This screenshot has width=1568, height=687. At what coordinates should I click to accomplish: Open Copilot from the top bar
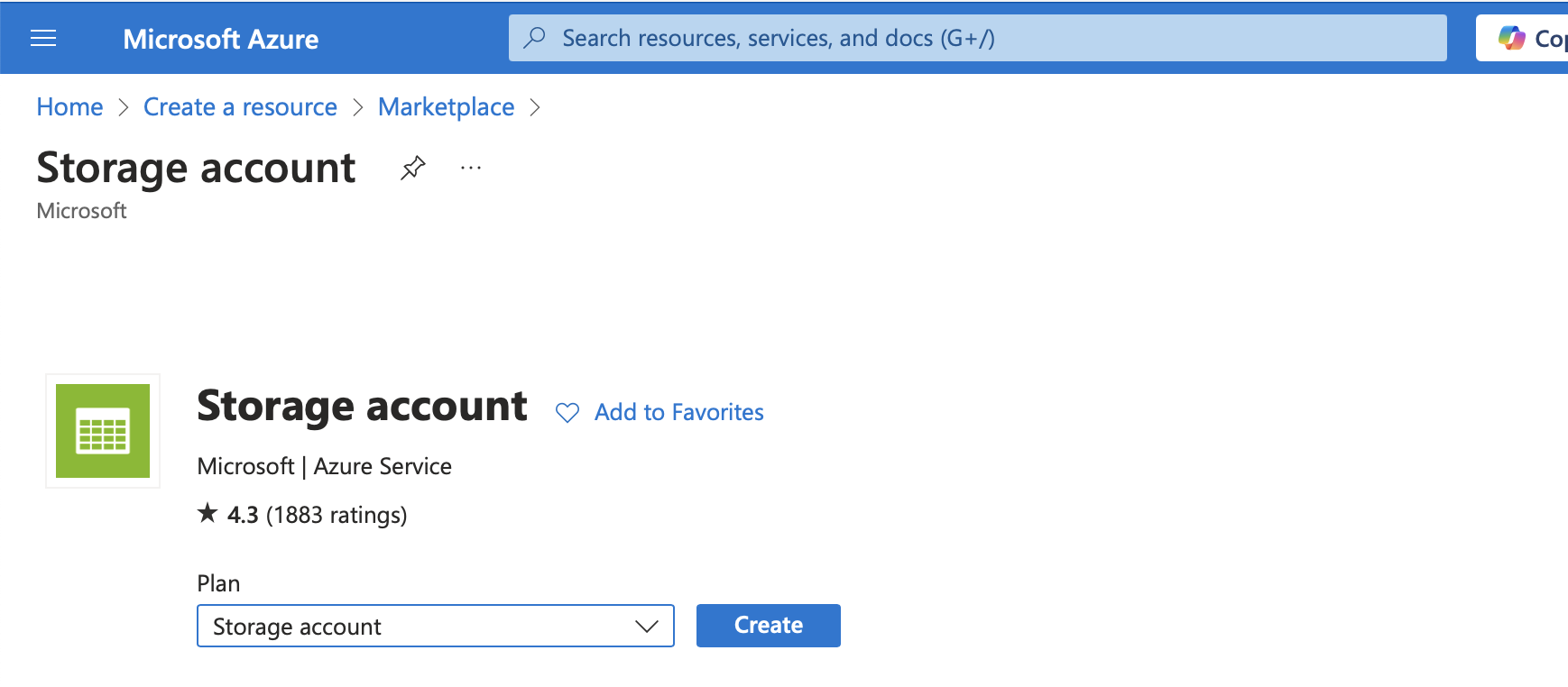1528,38
